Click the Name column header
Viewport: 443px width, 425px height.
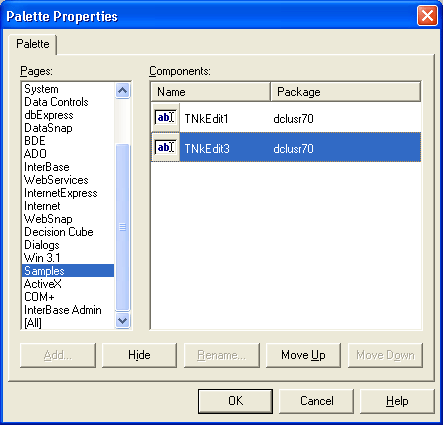point(210,92)
